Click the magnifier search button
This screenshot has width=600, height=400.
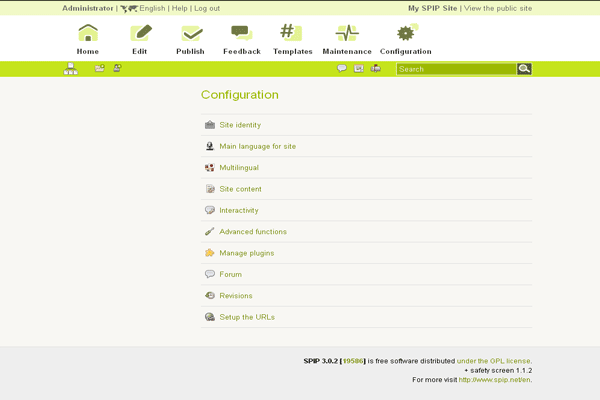[x=524, y=69]
